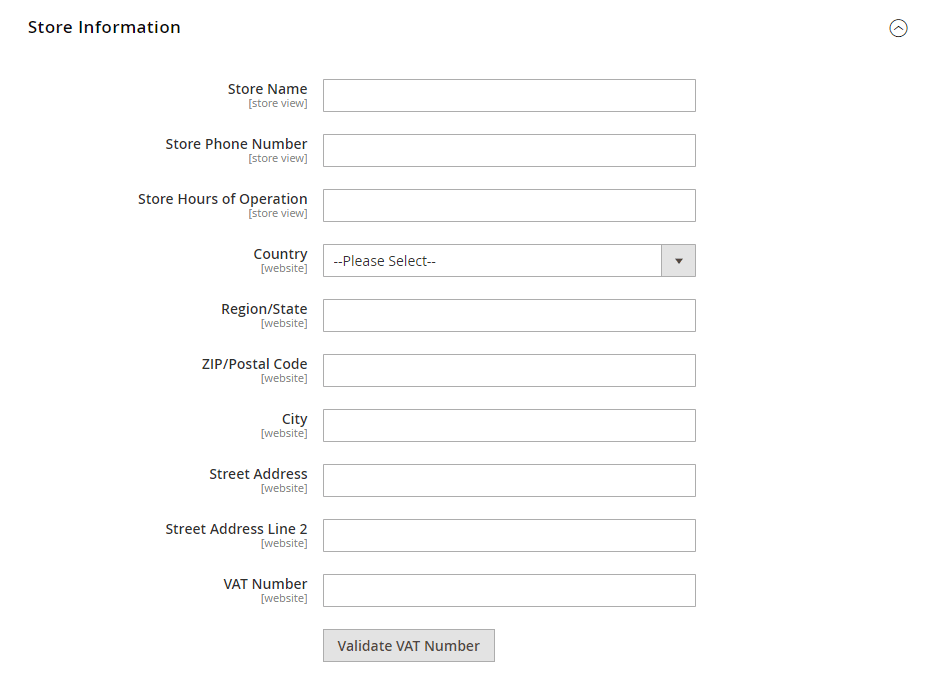The height and width of the screenshot is (679, 942).
Task: Click the Store Name label
Action: 267,89
